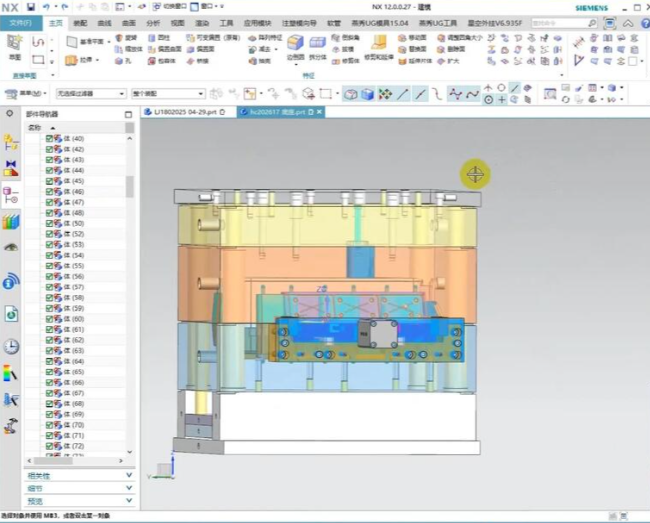The height and width of the screenshot is (523, 650).
Task: Select the 删除面 delete face tool
Action: pos(451,49)
